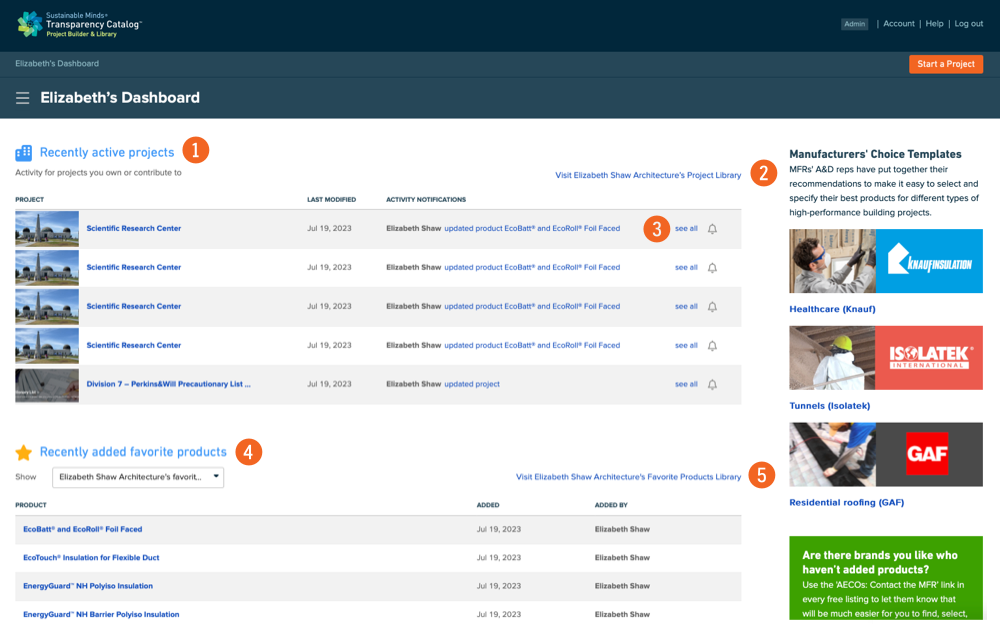
Task: Click the bell icon in the Division 7 project row
Action: (712, 385)
